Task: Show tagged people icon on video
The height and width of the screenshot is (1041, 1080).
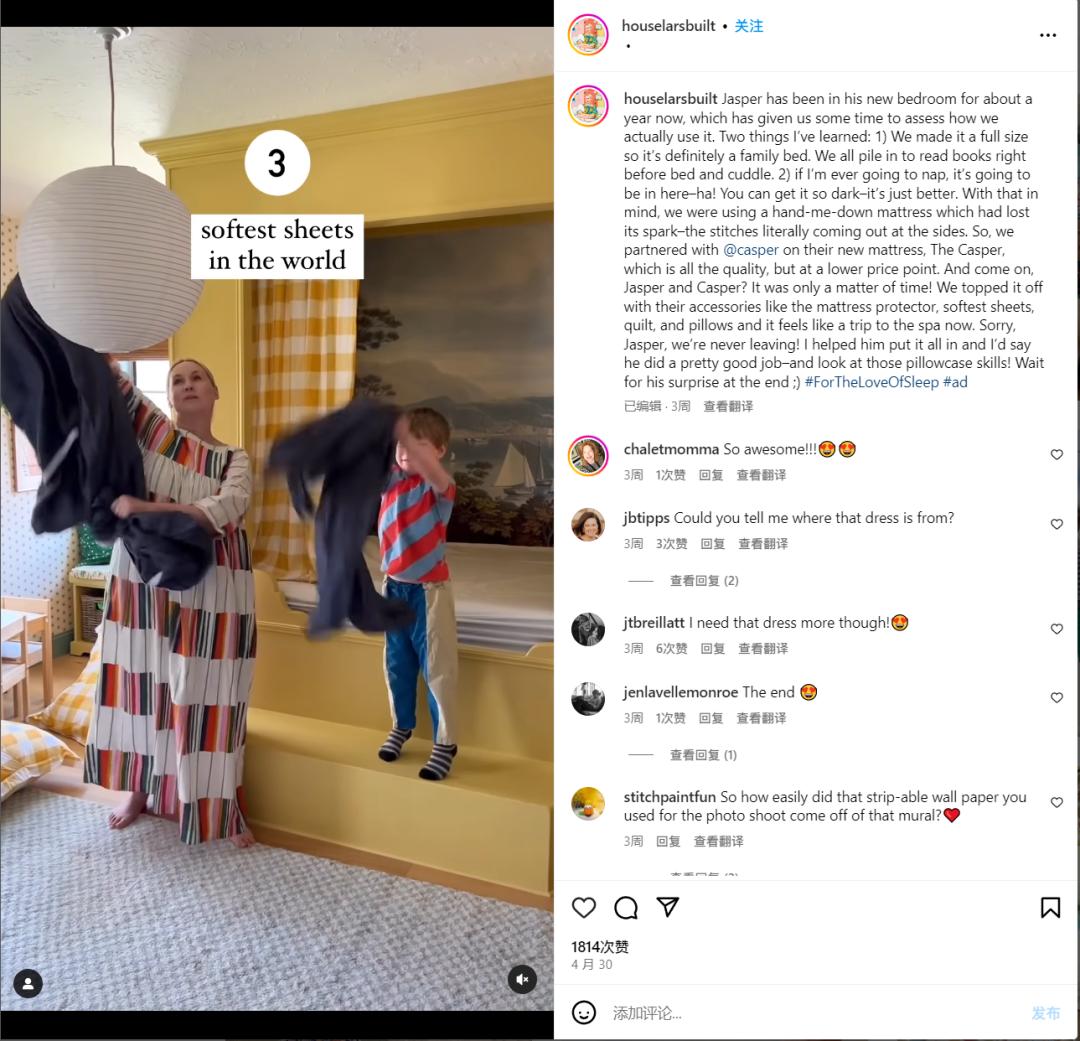Action: tap(28, 983)
